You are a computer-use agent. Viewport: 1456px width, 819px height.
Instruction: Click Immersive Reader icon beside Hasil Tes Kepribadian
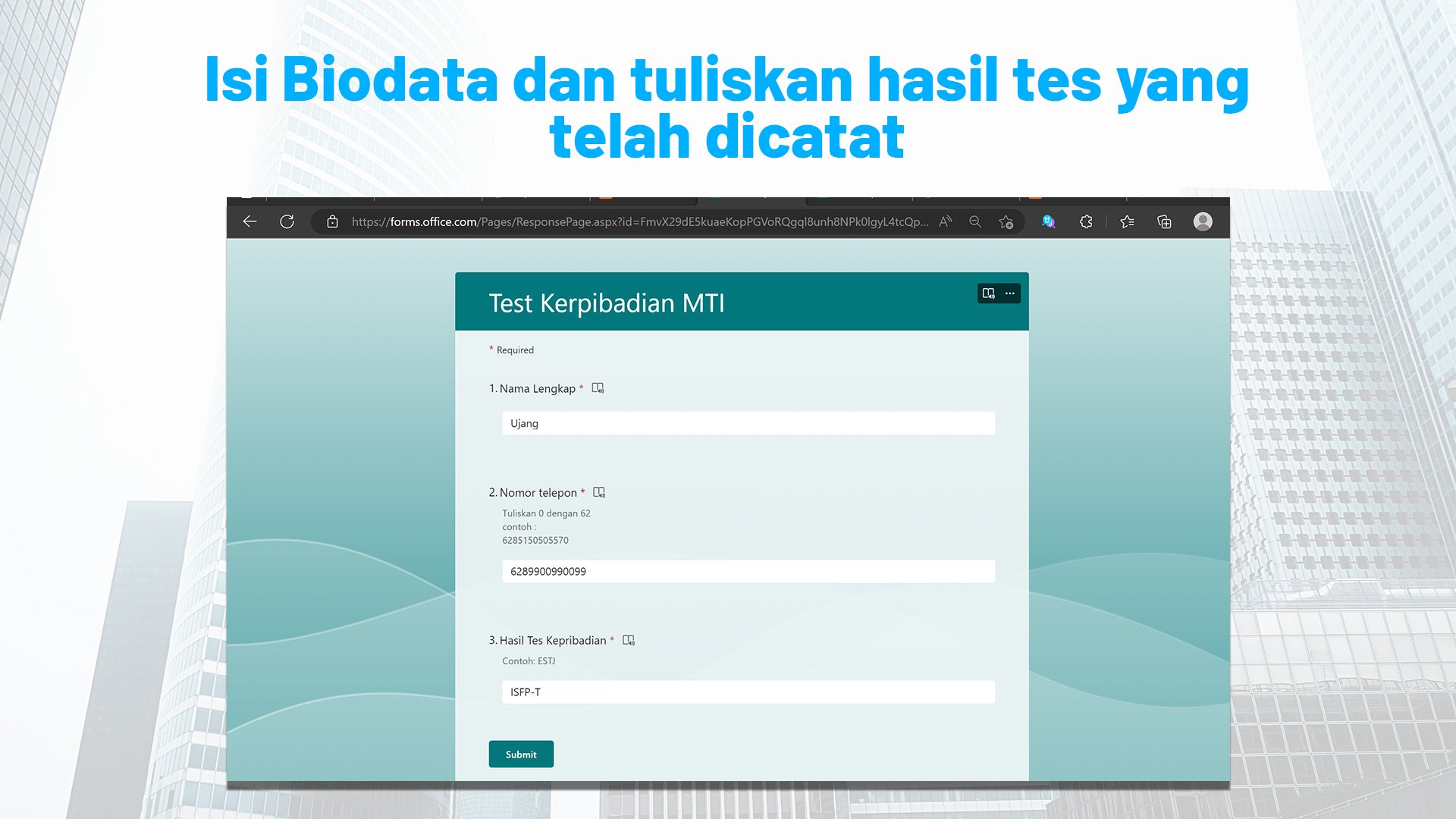pos(629,640)
